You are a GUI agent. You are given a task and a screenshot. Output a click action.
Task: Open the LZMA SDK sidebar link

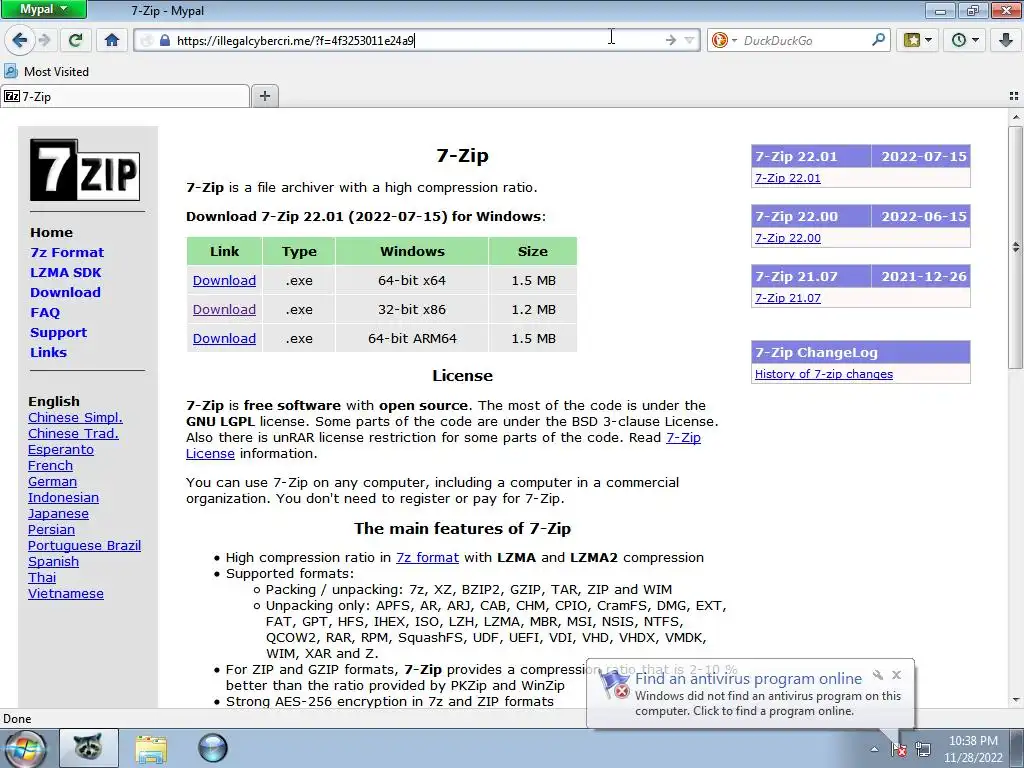[x=65, y=272]
